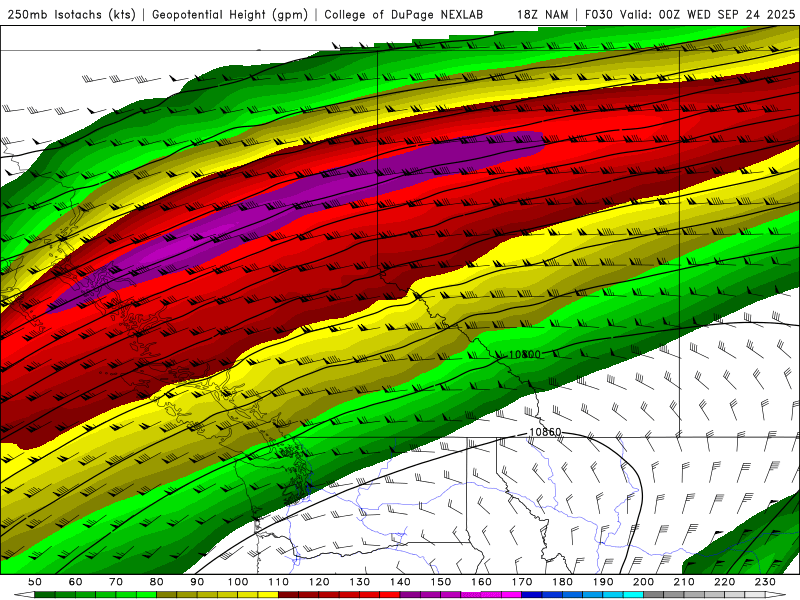This screenshot has height=600, width=800.
Task: Click the 10860 height contour label
Action: pos(545,432)
